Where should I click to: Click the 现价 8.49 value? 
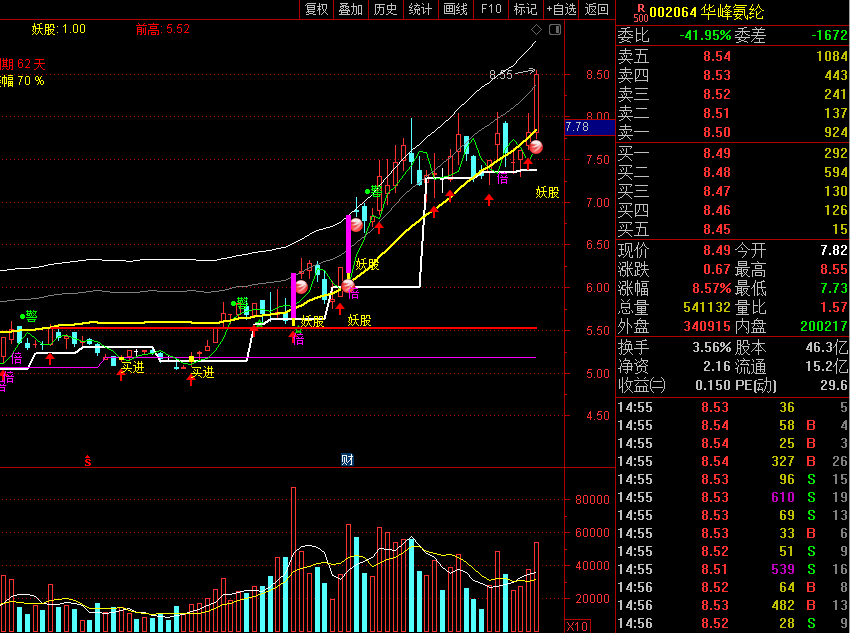pos(717,250)
